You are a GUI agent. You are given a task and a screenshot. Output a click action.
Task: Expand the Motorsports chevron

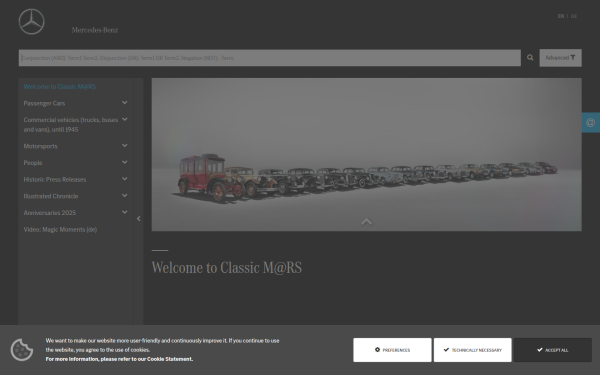click(124, 145)
